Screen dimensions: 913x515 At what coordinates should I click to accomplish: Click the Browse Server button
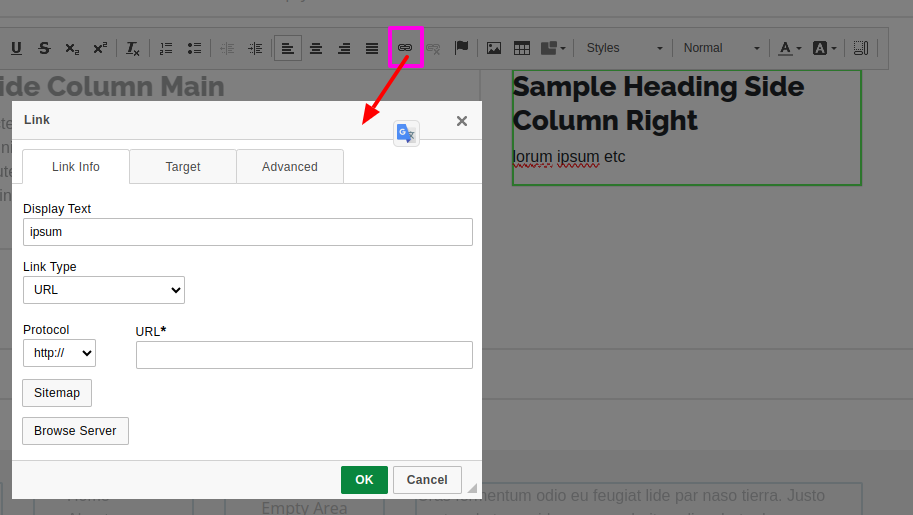tap(75, 431)
